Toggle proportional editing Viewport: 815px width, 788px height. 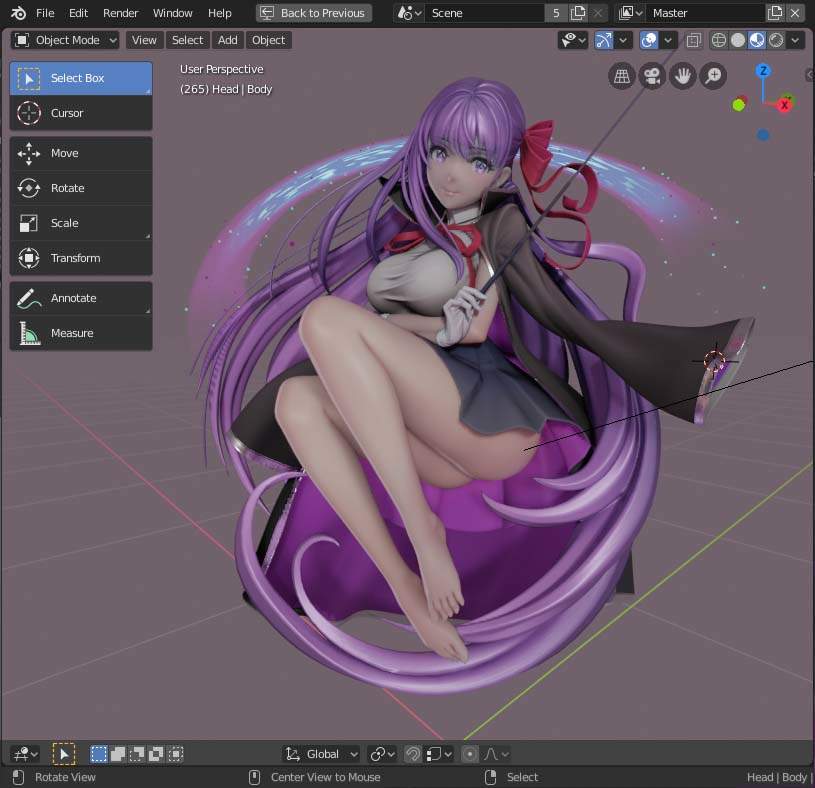point(469,754)
